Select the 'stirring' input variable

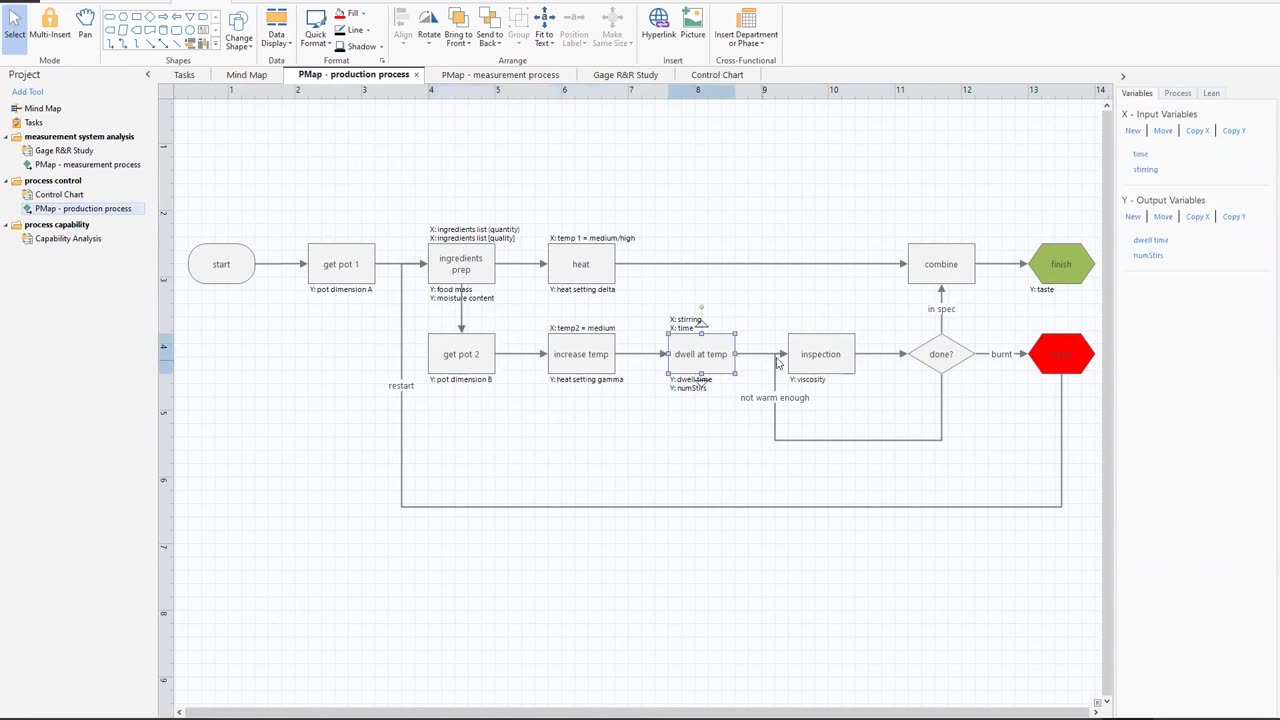click(1145, 169)
